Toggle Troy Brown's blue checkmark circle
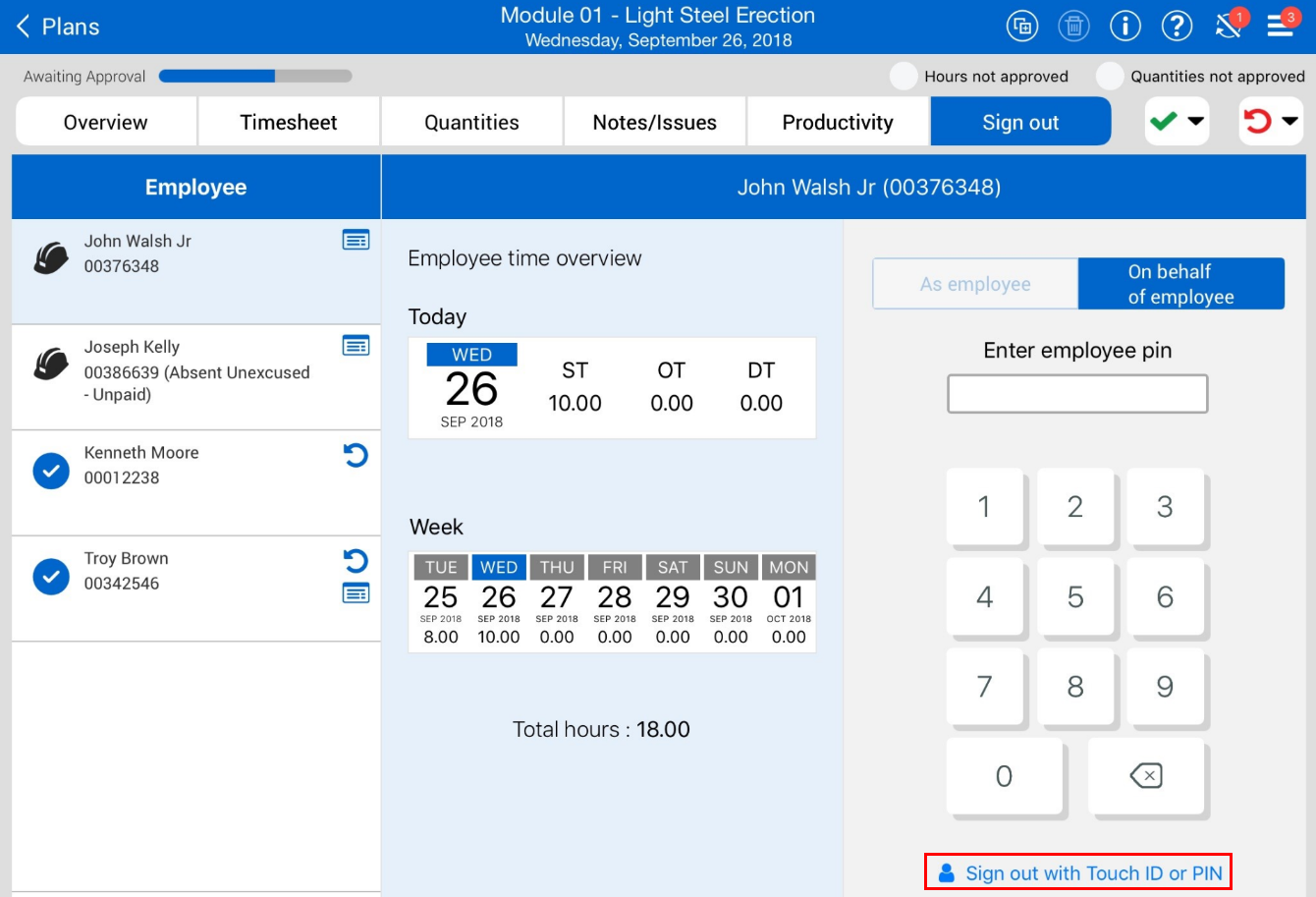Image resolution: width=1316 pixels, height=897 pixels. pos(51,577)
